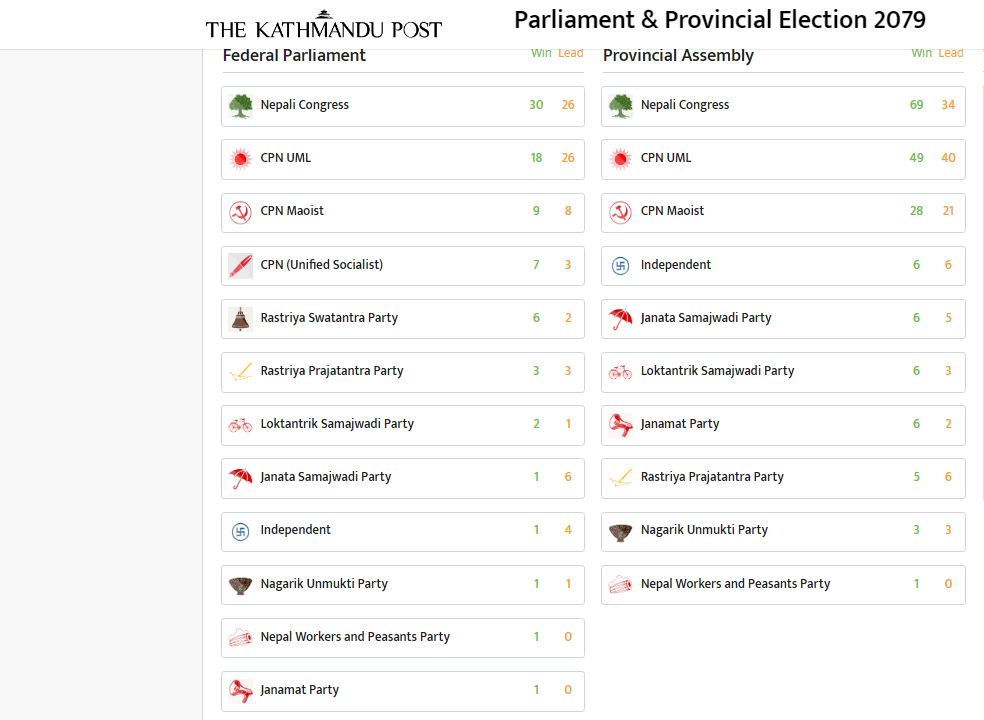Screen dimensions: 984x720
Task: Click the CPN (Unified Socialist) pen icon
Action: click(240, 265)
